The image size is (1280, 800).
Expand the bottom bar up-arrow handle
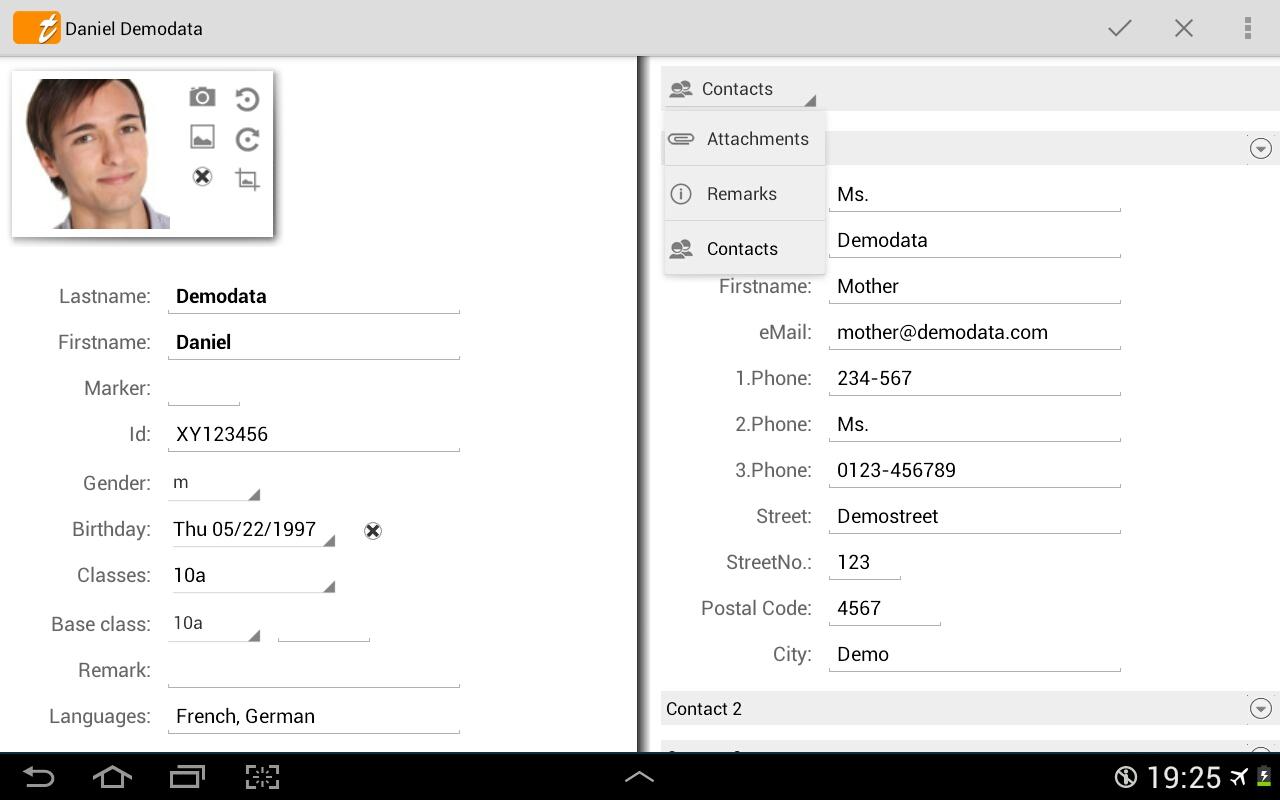coord(639,776)
